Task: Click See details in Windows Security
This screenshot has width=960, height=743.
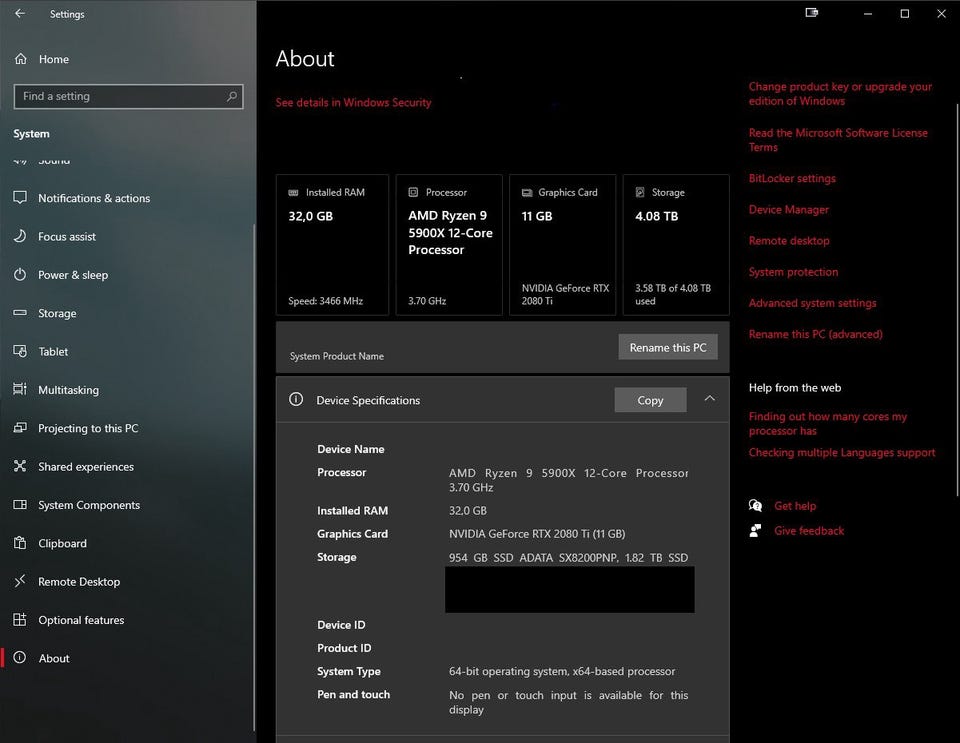Action: (x=353, y=102)
